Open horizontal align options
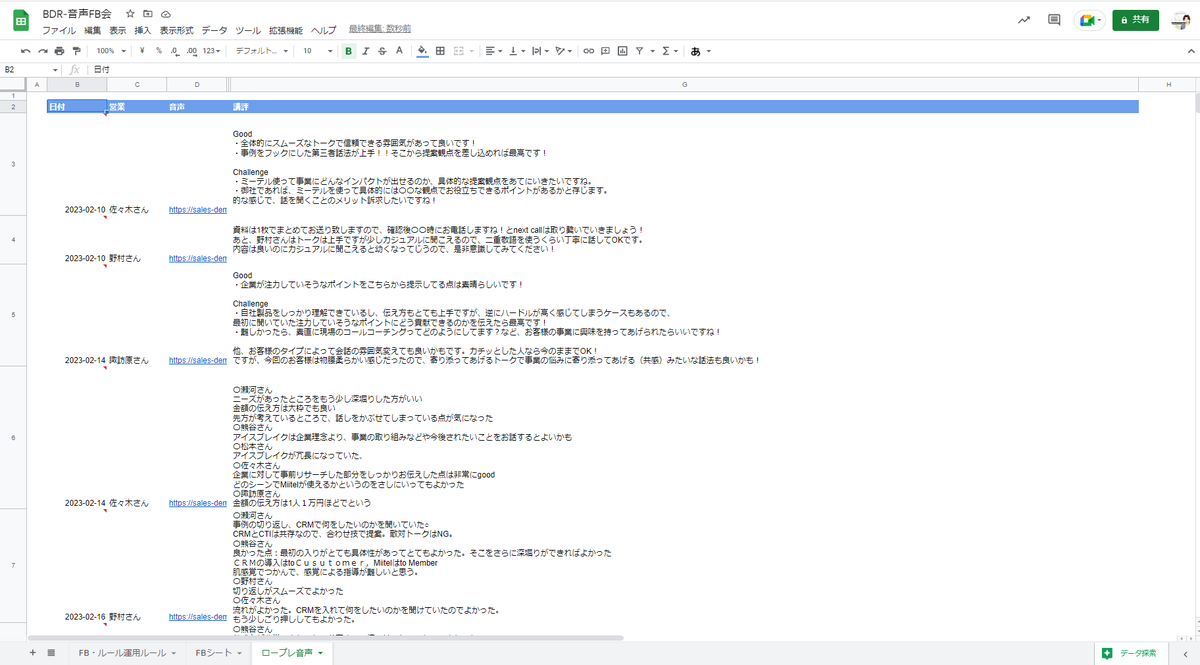The height and width of the screenshot is (665, 1200). coord(493,50)
